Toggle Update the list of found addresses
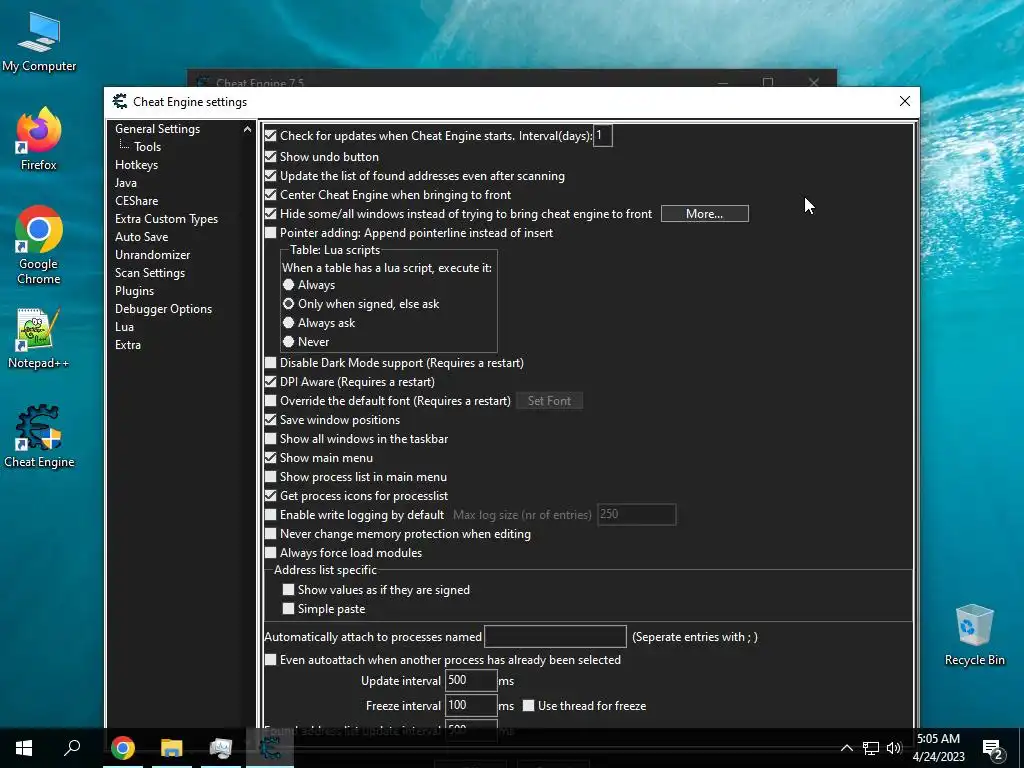This screenshot has width=1024, height=768. click(270, 176)
